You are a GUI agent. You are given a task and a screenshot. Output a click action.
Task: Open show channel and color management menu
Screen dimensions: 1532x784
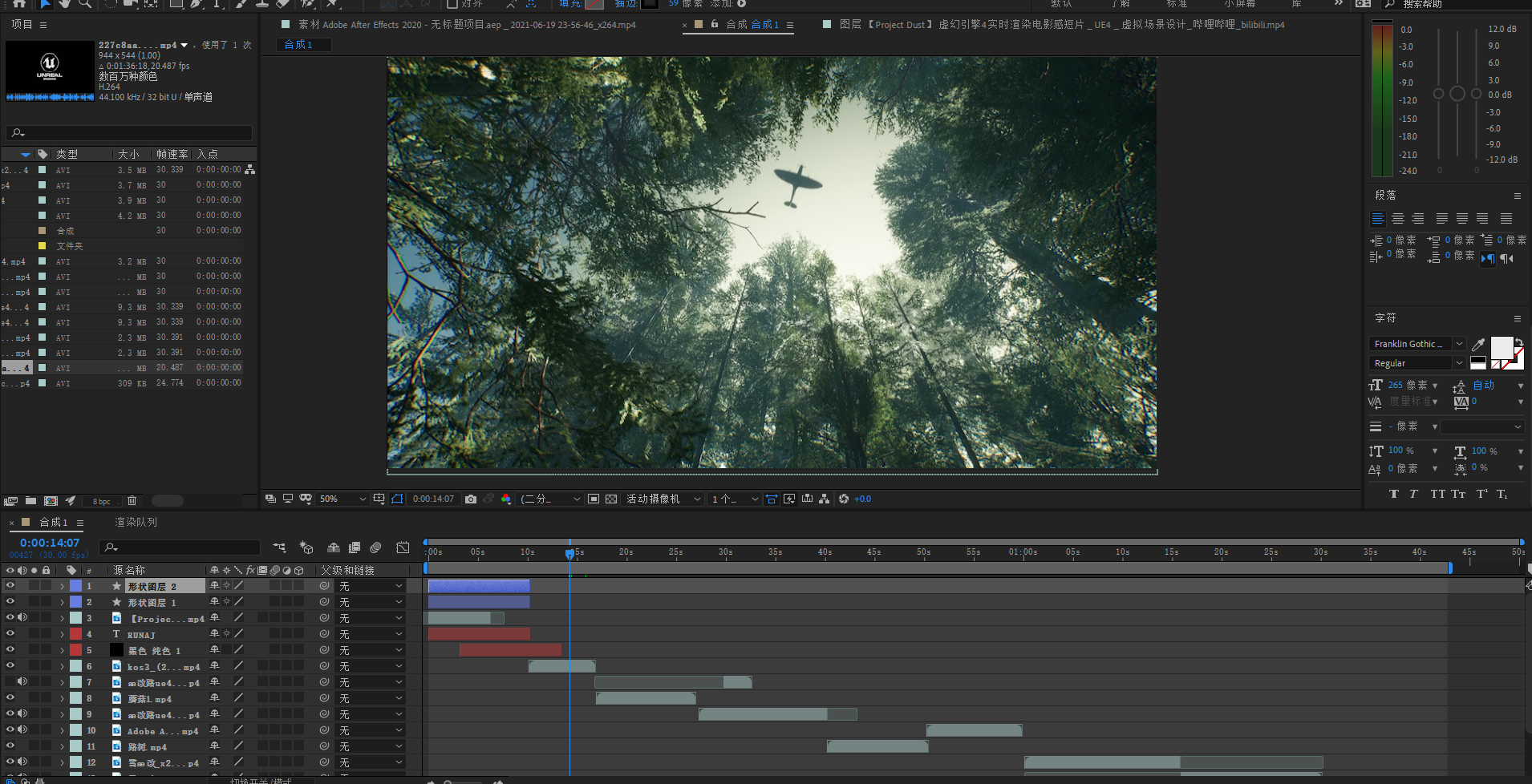506,499
